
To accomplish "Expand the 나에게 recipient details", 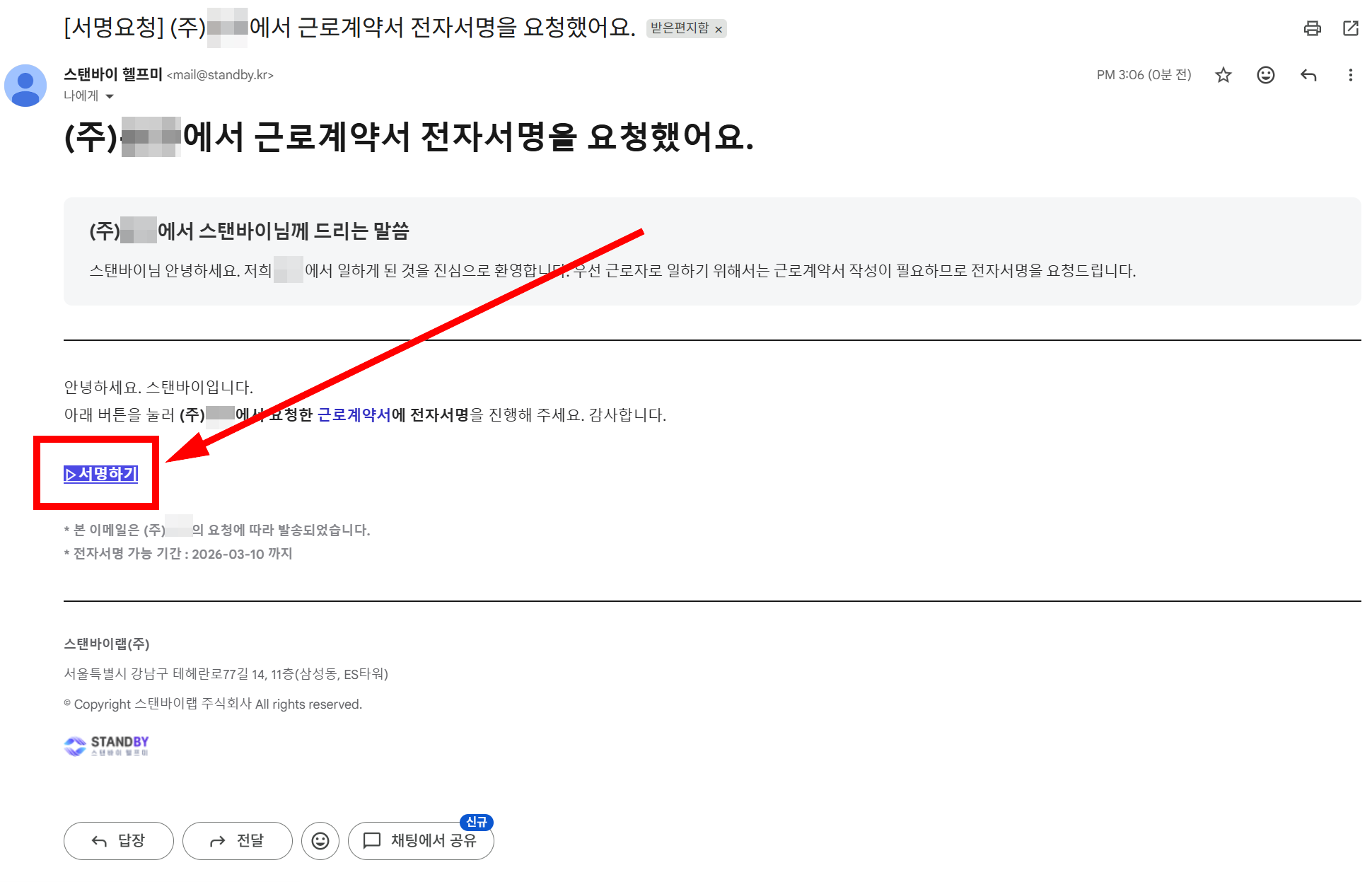I will click(81, 95).
